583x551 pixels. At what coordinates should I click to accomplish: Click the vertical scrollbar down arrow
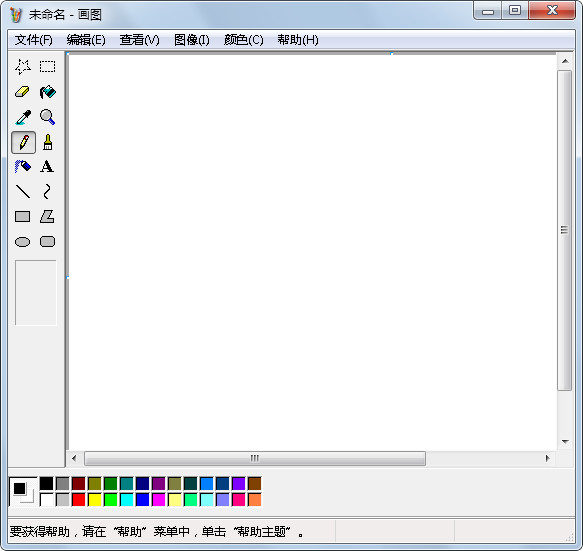click(x=565, y=442)
